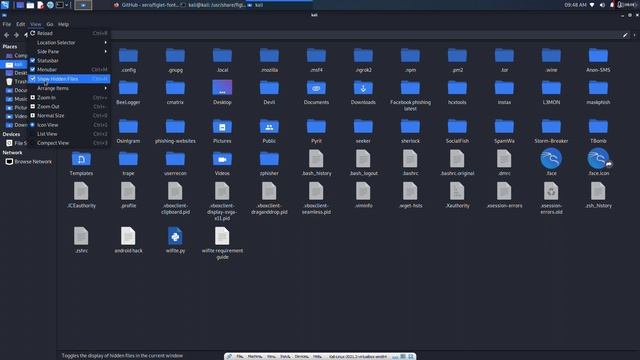Select the android hack file
Viewport: 640px width, 360px height.
pyautogui.click(x=128, y=240)
